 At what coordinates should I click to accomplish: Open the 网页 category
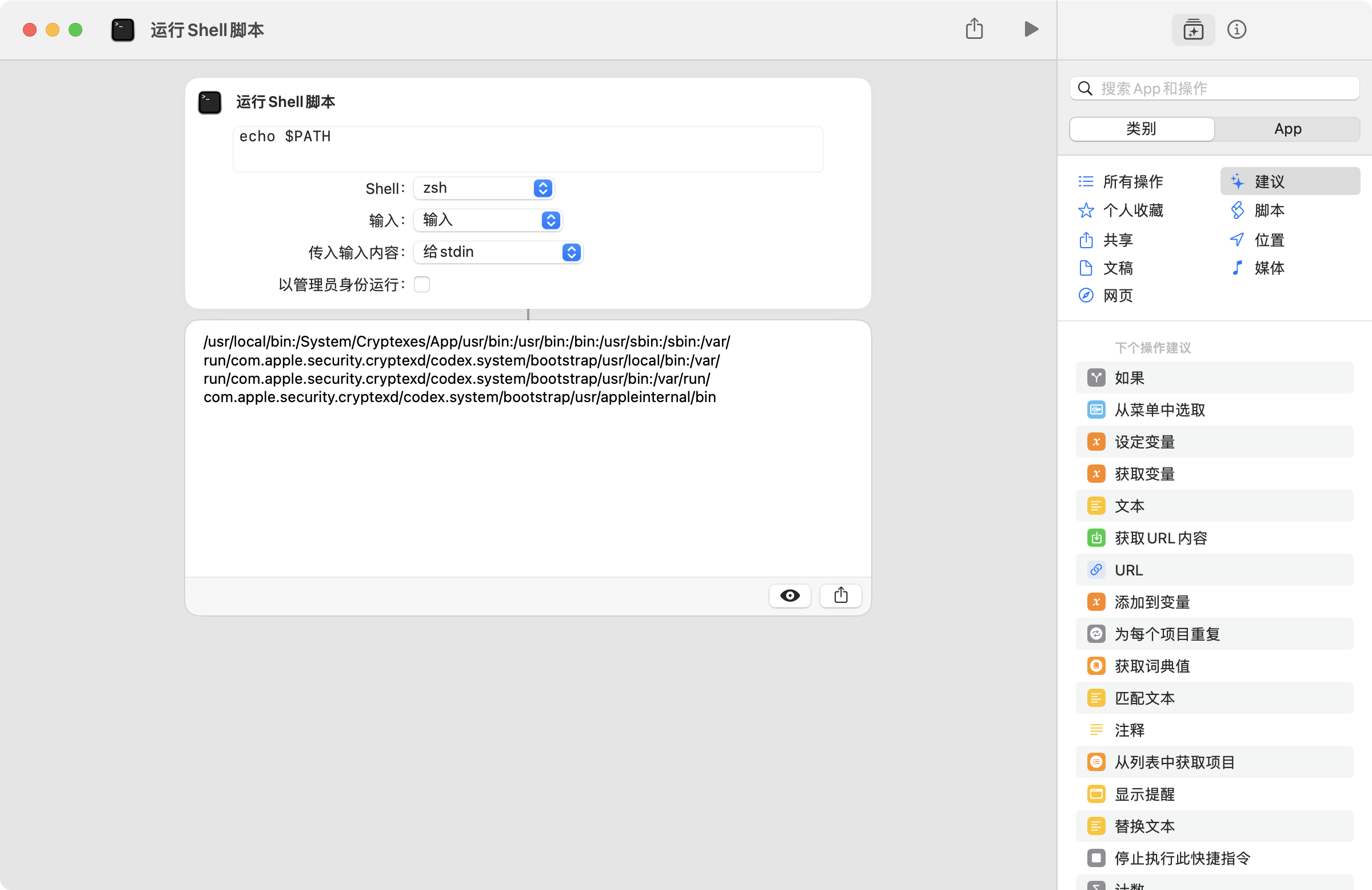tap(1116, 295)
